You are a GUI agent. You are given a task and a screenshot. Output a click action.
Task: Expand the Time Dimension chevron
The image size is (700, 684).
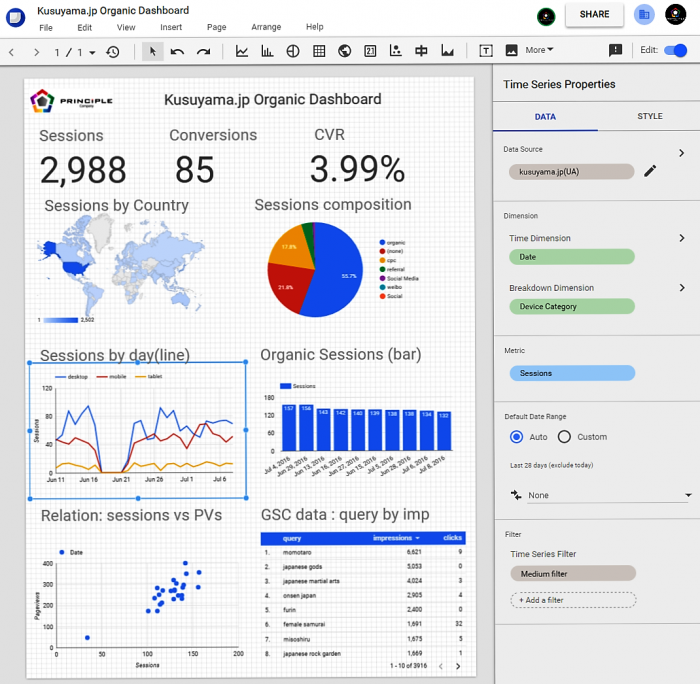[682, 238]
